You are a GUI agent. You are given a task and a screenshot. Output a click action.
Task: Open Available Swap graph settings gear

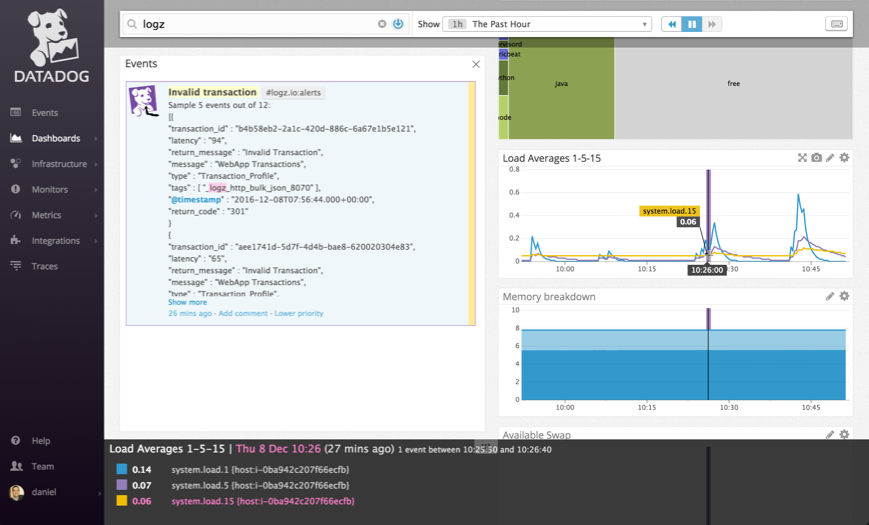tap(844, 435)
